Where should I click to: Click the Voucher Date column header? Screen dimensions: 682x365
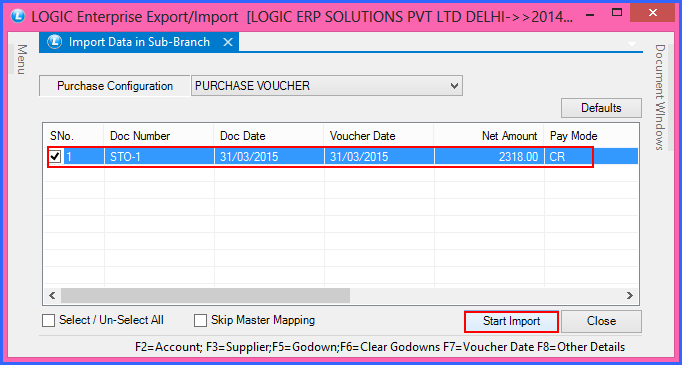(x=378, y=136)
